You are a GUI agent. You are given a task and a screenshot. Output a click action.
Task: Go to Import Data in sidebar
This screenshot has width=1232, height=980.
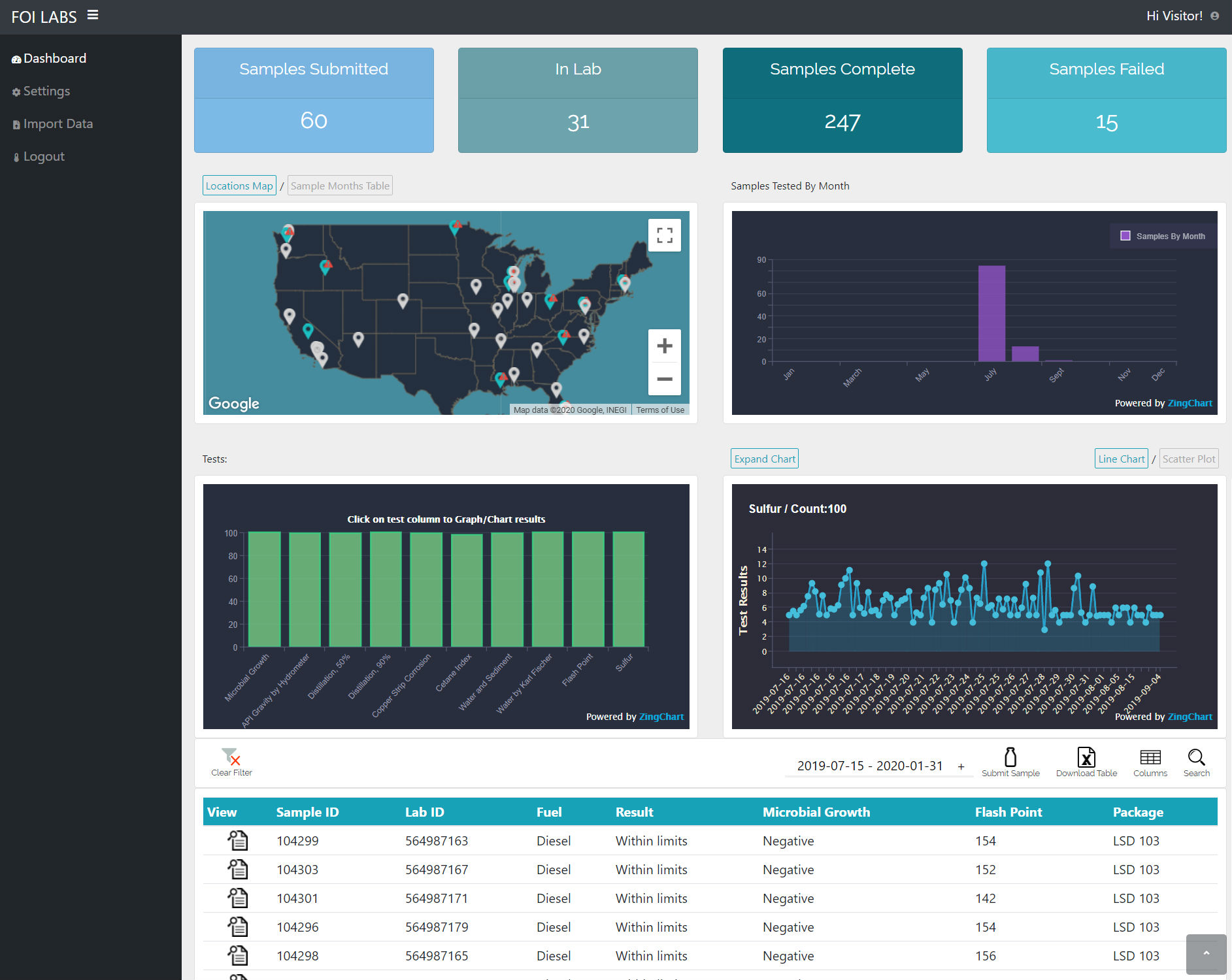58,123
